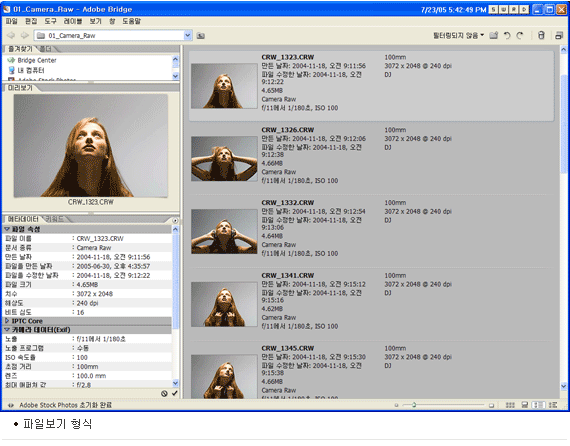Switch to the 폴더 tab

pos(45,49)
